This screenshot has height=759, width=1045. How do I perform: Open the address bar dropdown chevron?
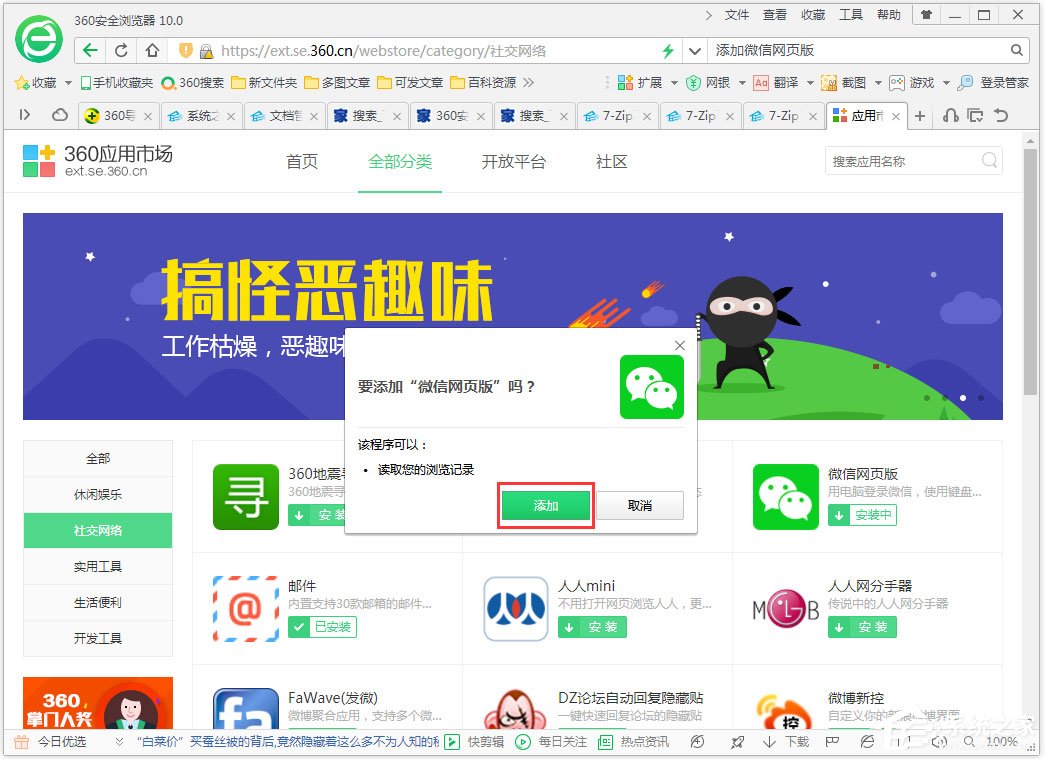pyautogui.click(x=694, y=50)
